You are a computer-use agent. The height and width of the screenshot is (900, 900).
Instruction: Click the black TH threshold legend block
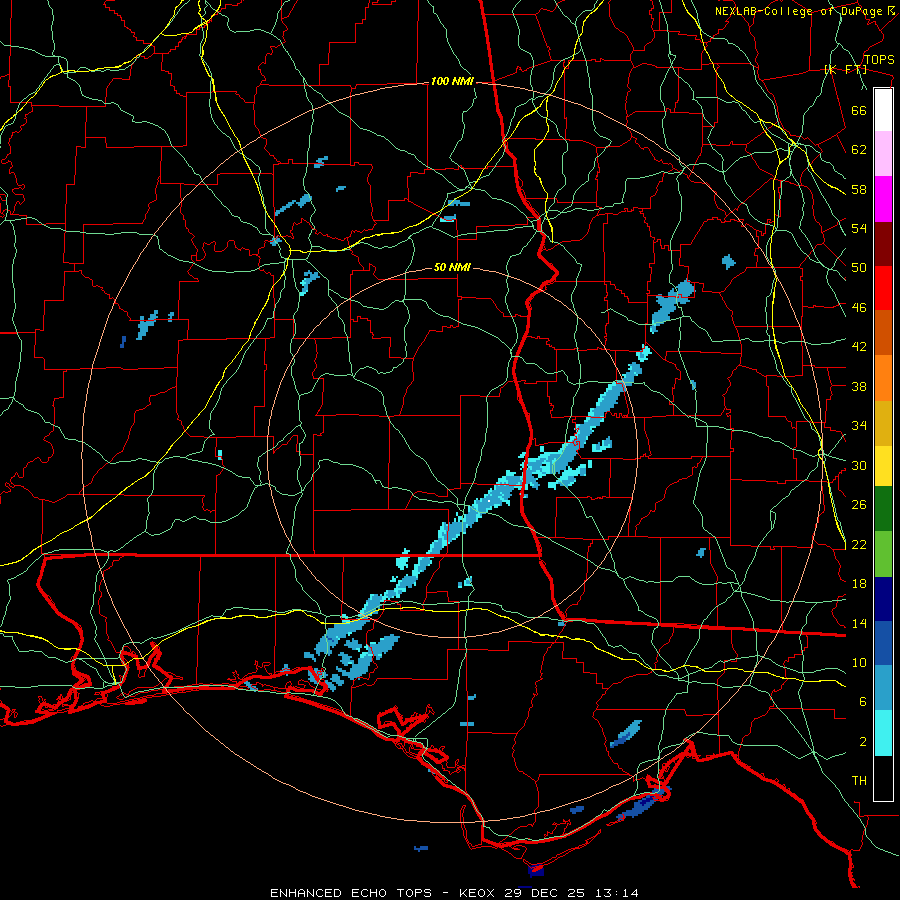(883, 778)
